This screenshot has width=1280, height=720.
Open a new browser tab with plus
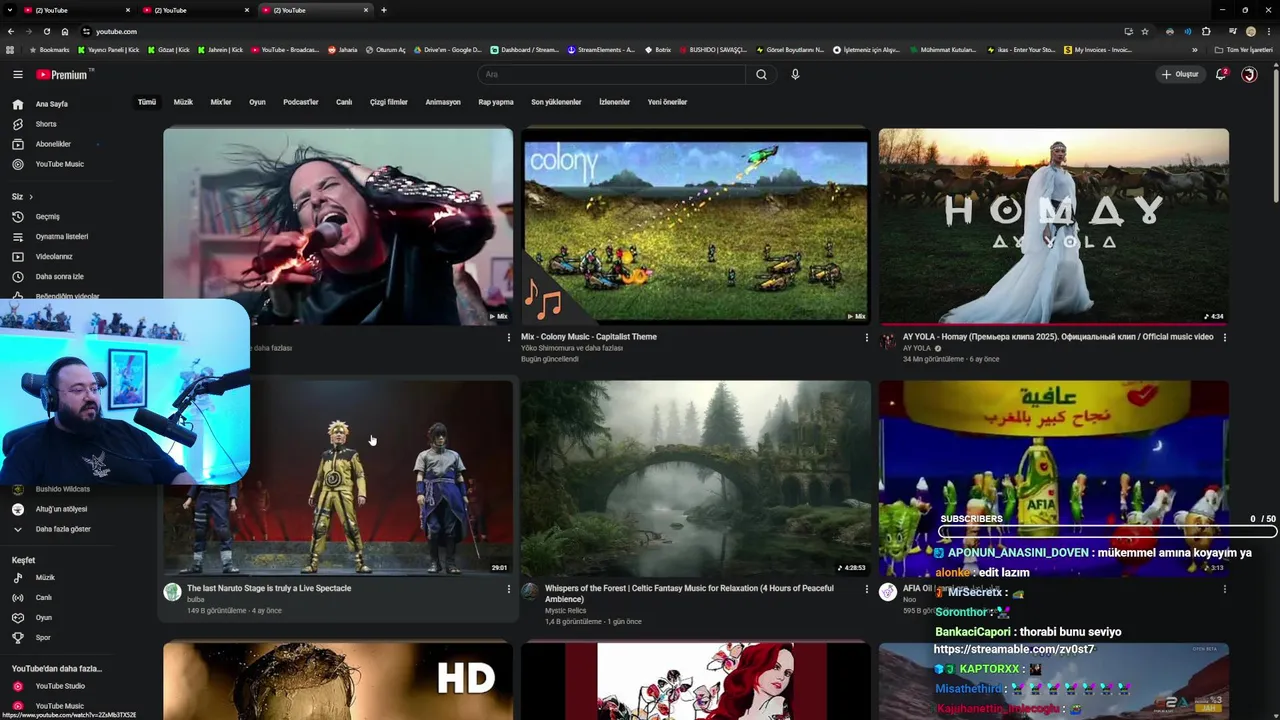pyautogui.click(x=384, y=10)
